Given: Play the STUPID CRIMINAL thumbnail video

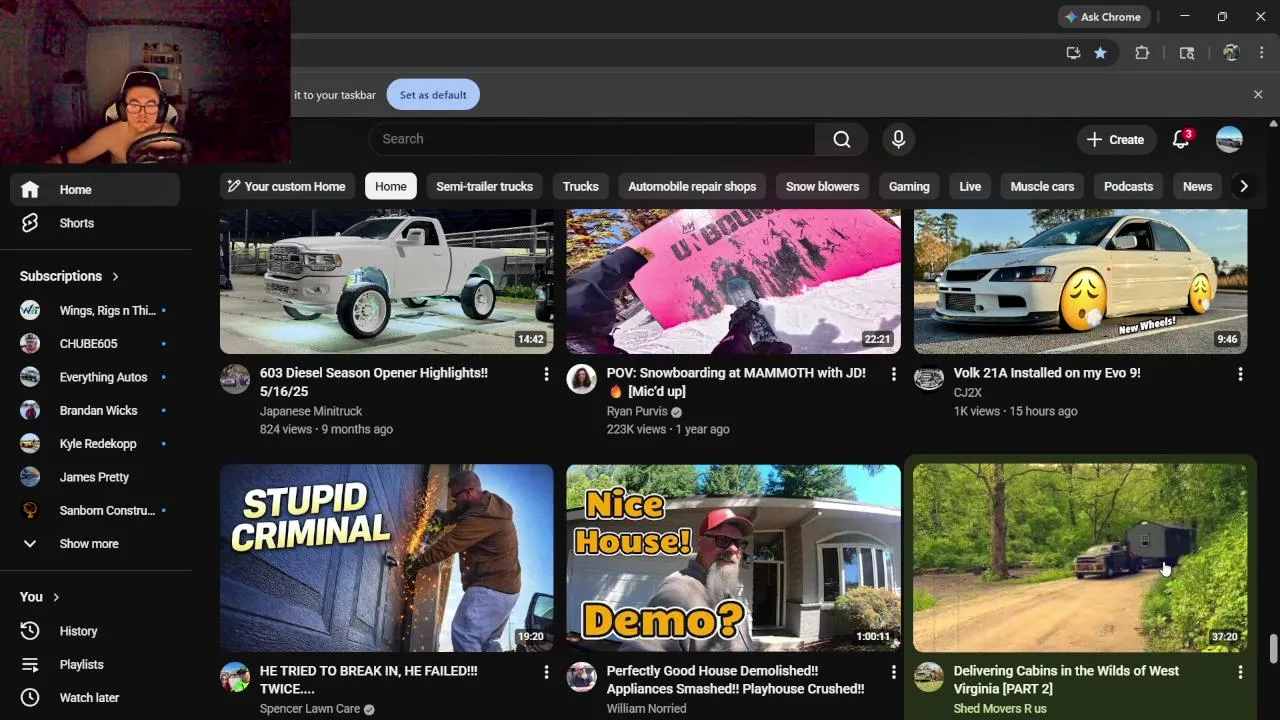Looking at the screenshot, I should click(386, 558).
